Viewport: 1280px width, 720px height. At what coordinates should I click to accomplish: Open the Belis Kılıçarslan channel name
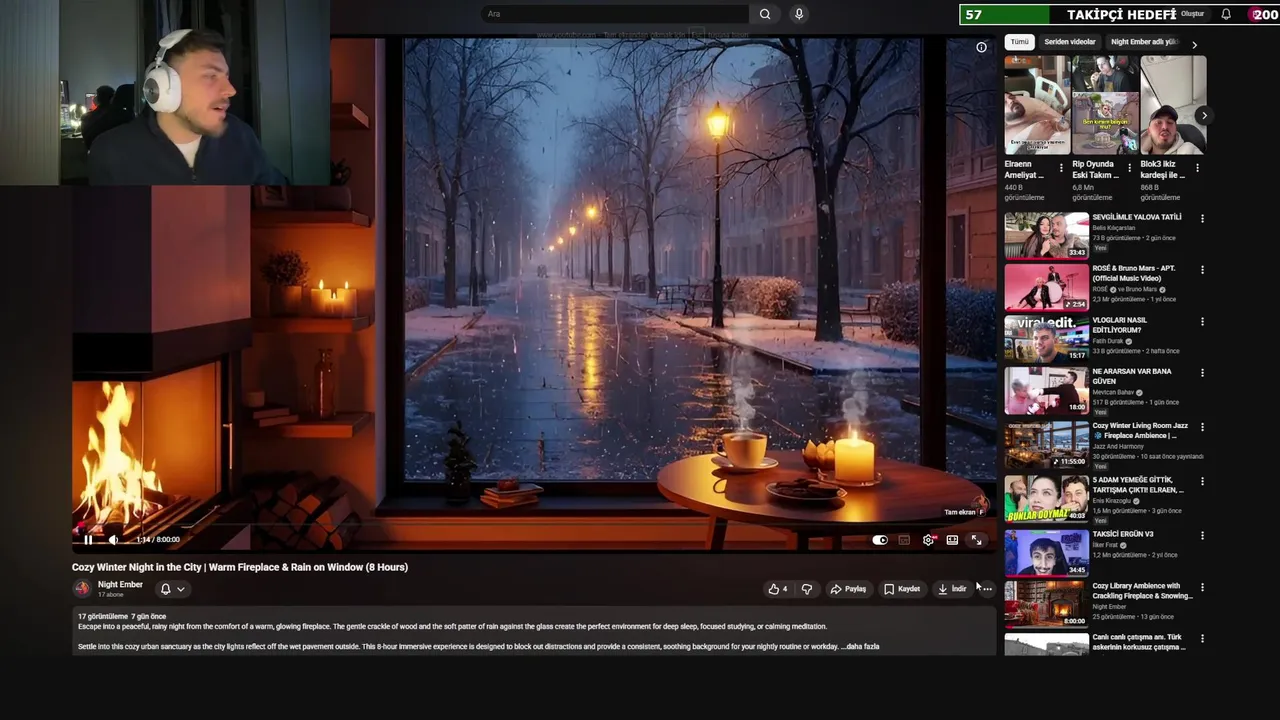[x=1113, y=228]
